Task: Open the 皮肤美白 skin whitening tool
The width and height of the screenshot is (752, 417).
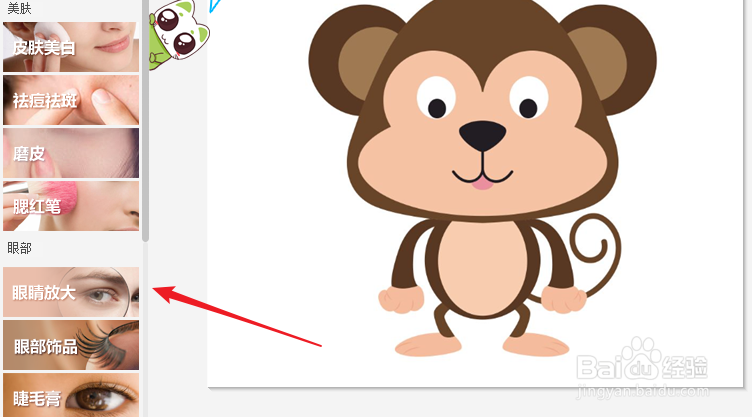Action: click(71, 47)
